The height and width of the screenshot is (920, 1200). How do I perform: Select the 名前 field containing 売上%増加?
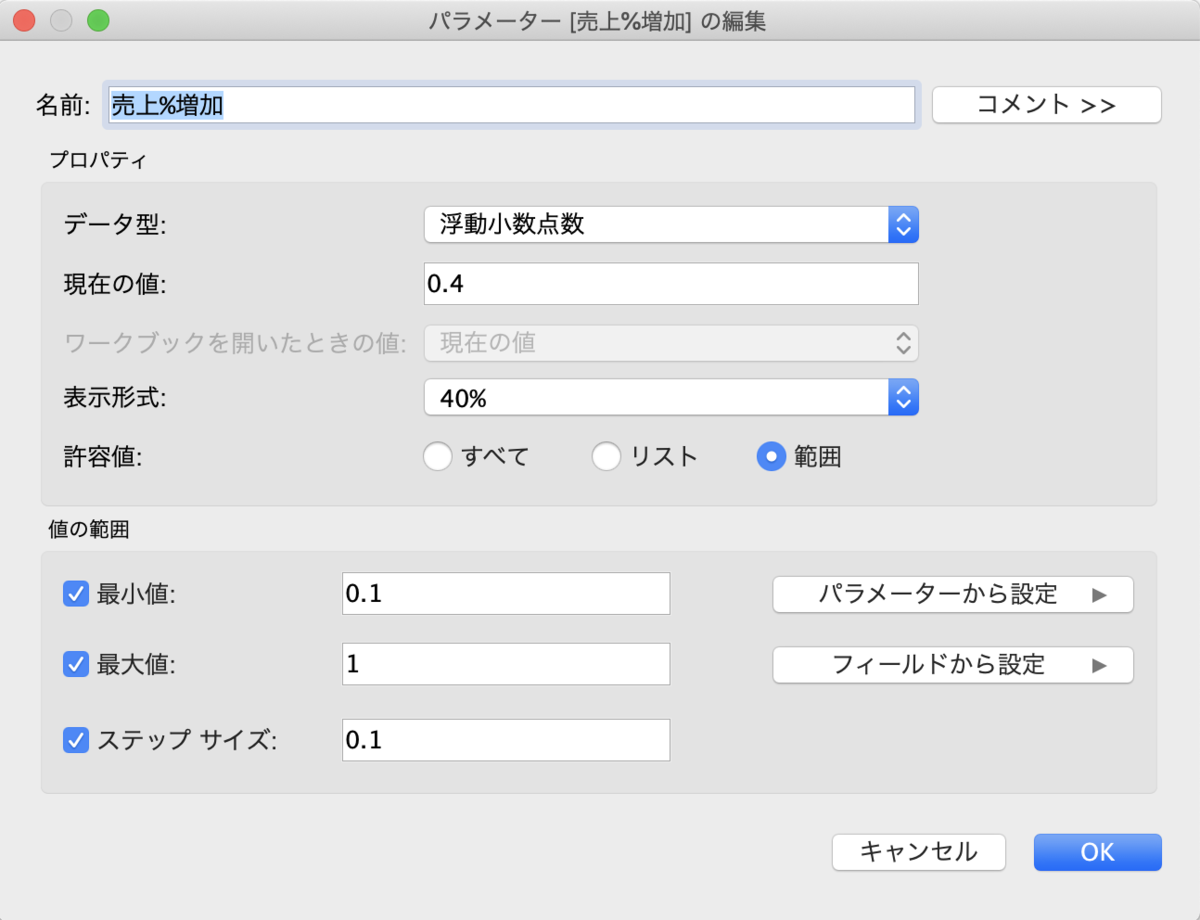tap(511, 104)
